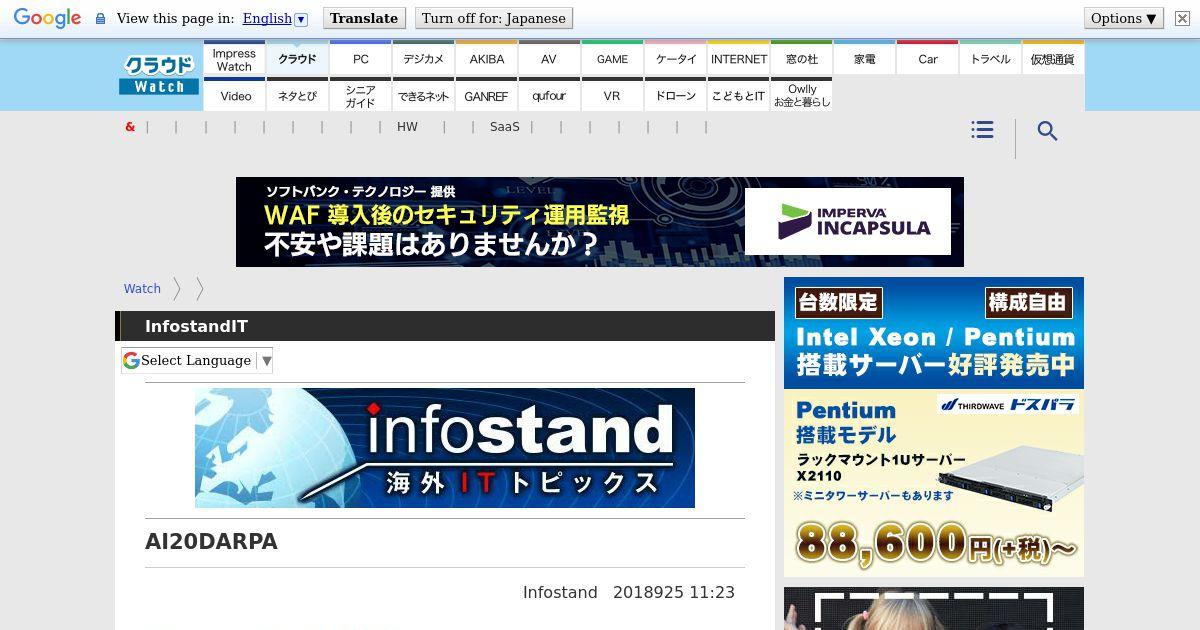Image resolution: width=1200 pixels, height=630 pixels.
Task: Go to the 家電 tab
Action: coord(865,59)
